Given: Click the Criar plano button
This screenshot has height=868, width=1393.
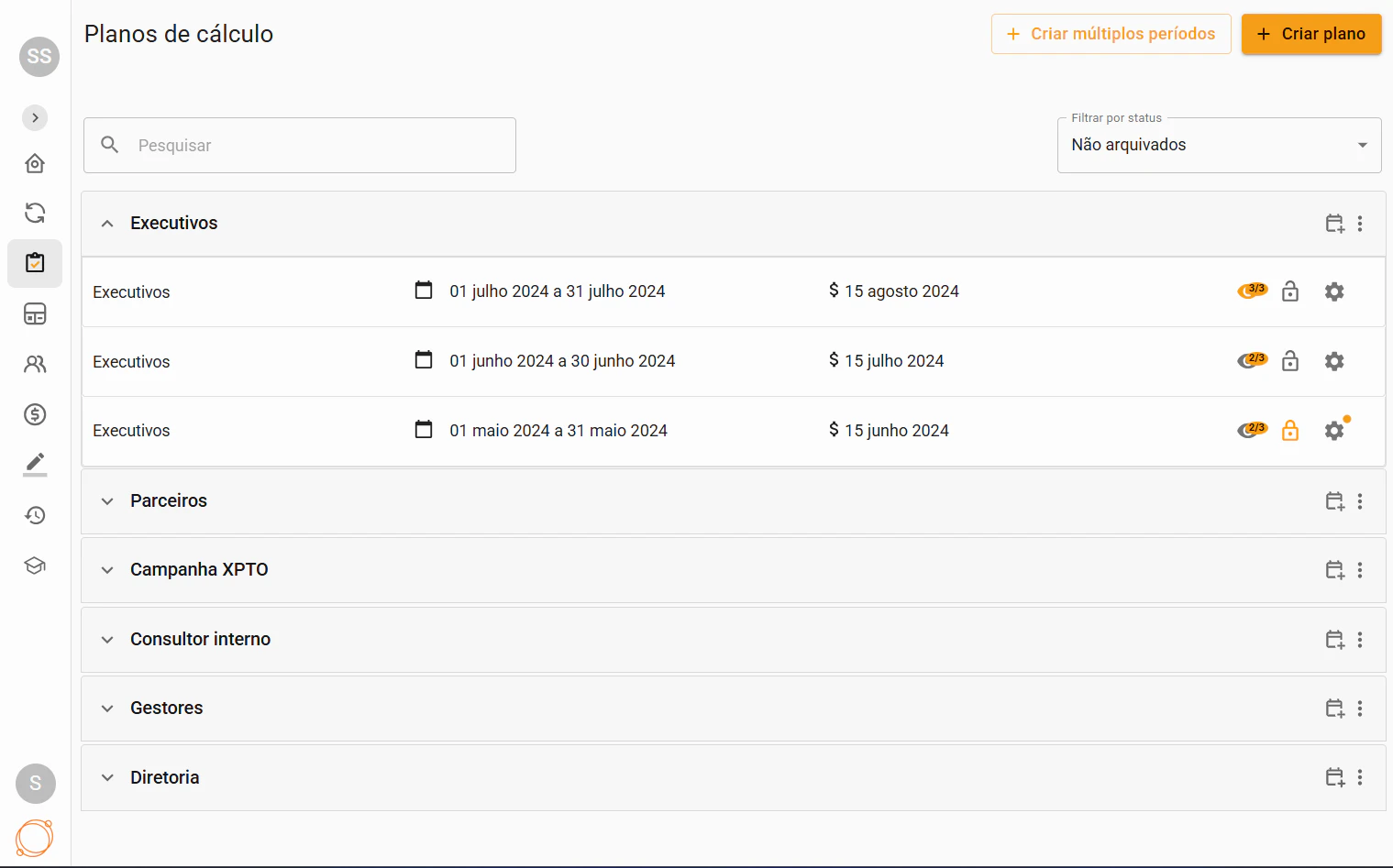Looking at the screenshot, I should pos(1310,34).
